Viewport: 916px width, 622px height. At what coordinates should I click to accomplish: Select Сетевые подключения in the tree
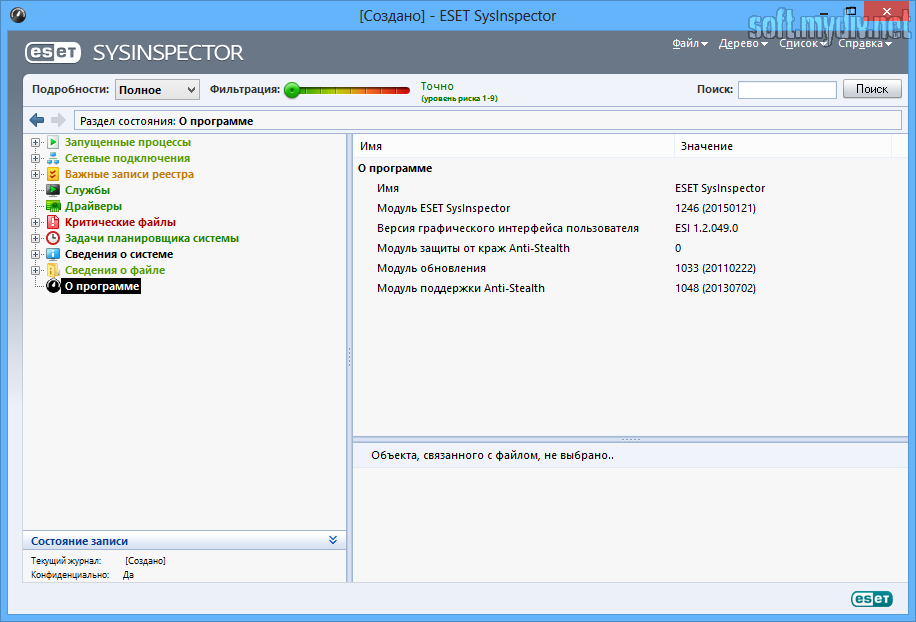coord(127,158)
